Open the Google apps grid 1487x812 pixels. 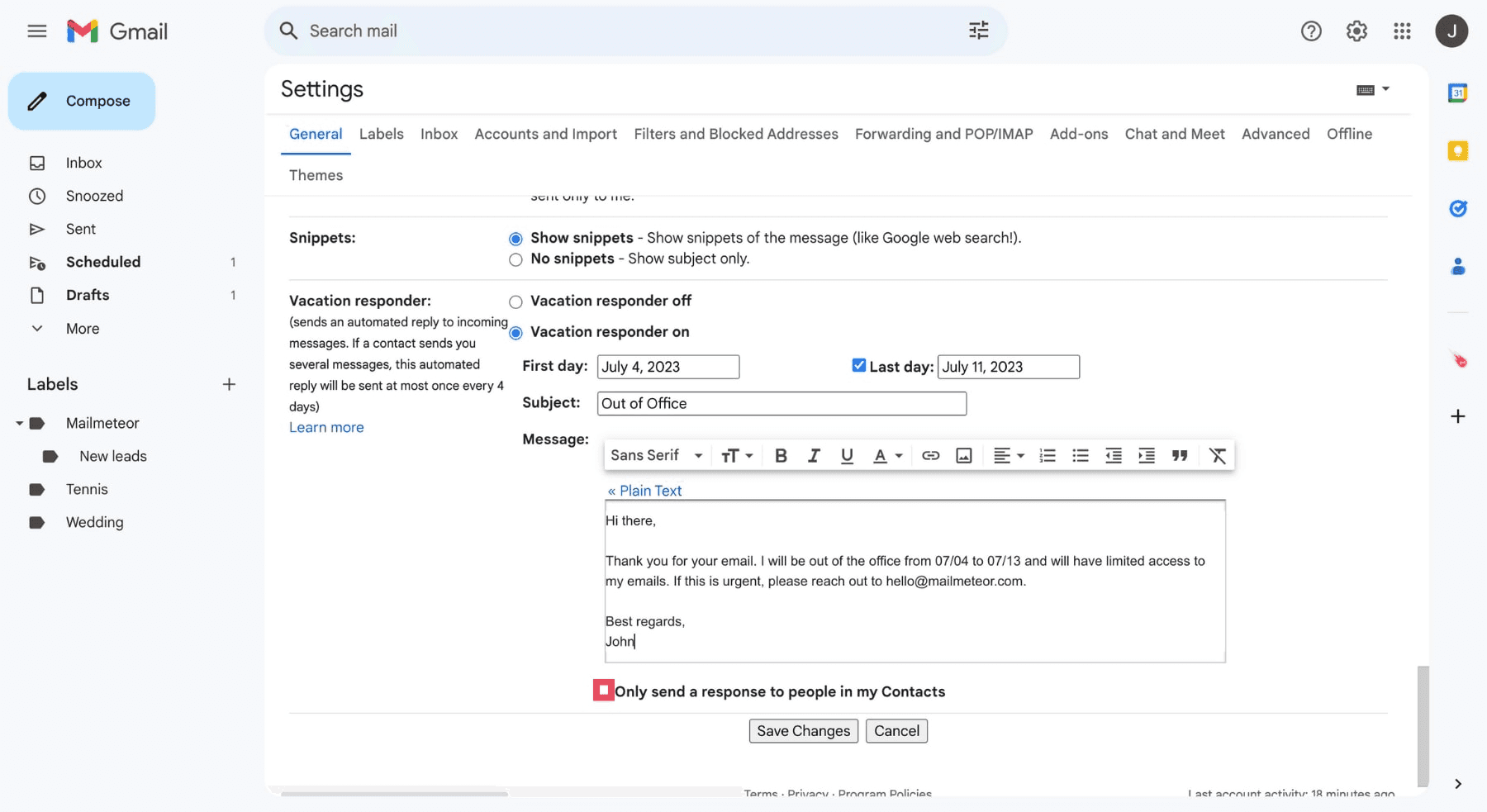(x=1402, y=31)
